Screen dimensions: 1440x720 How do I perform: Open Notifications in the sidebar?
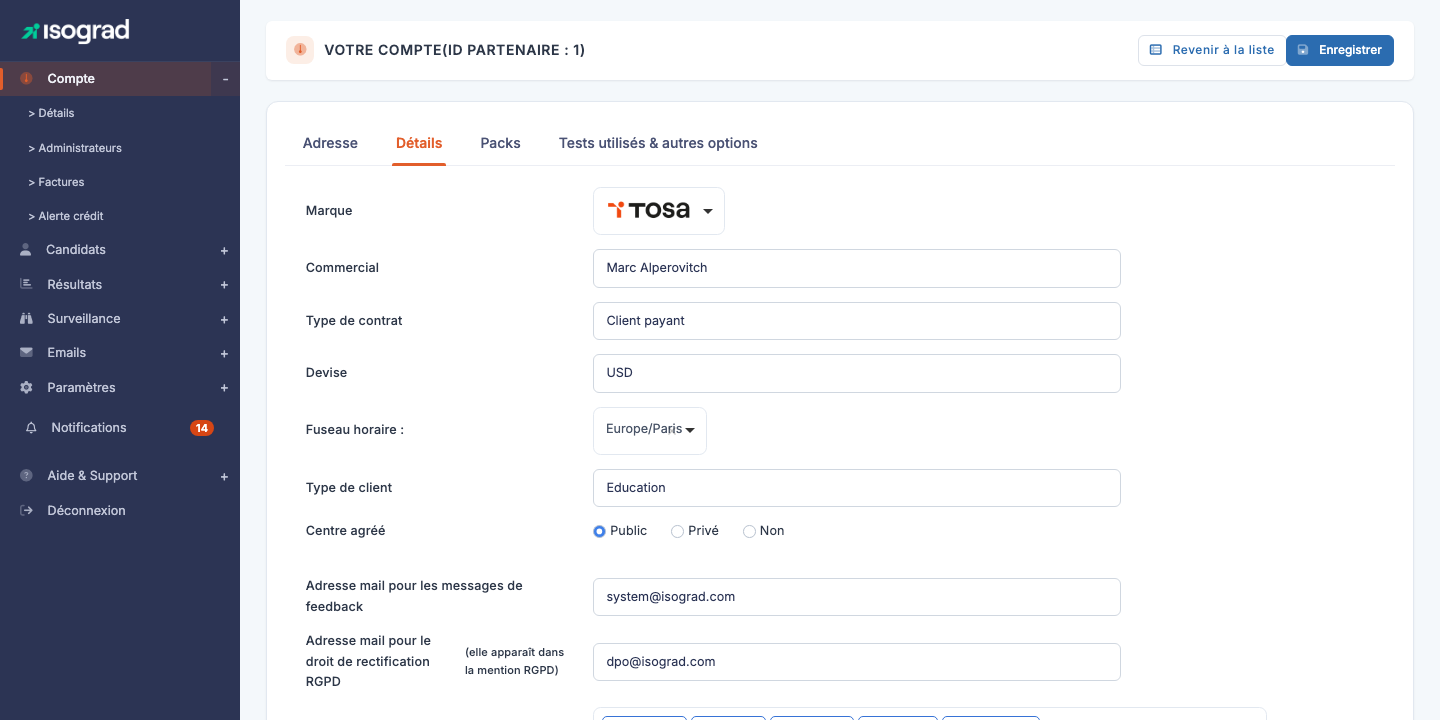coord(89,428)
